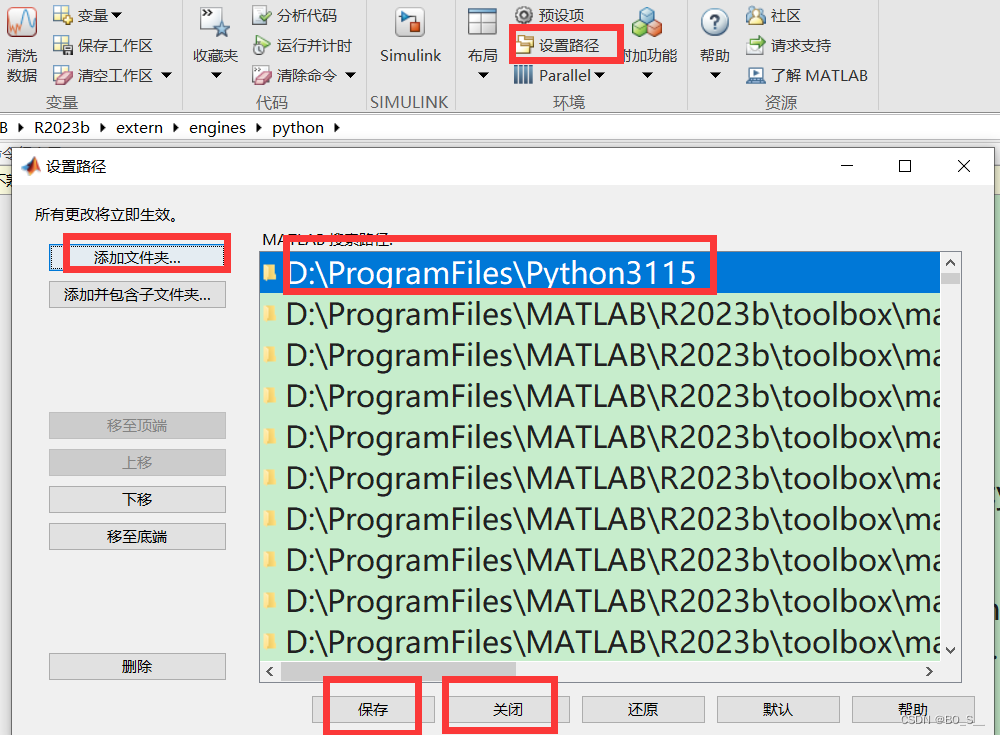The width and height of the screenshot is (1000, 735).
Task: Open 预设项 preferences
Action: pyautogui.click(x=550, y=15)
